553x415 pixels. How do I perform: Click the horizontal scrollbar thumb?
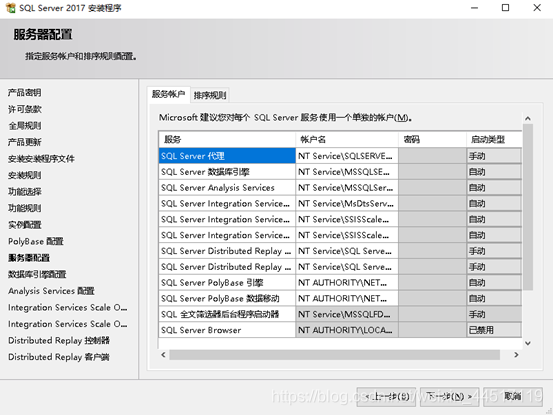tap(334, 355)
